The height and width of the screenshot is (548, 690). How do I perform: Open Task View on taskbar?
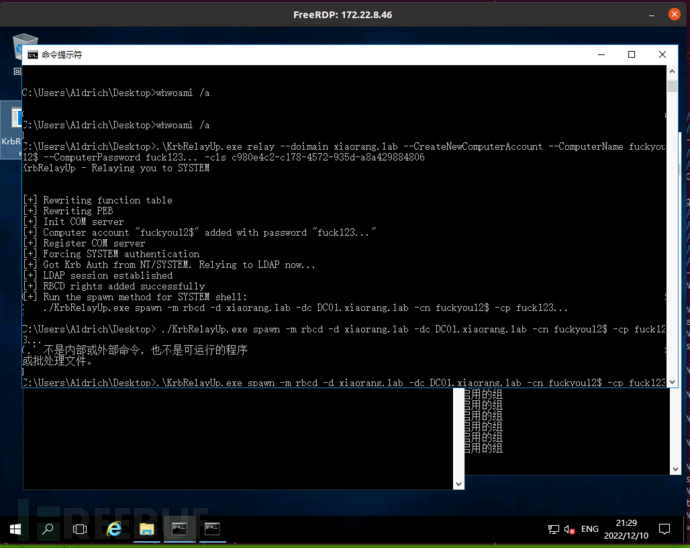click(80, 529)
